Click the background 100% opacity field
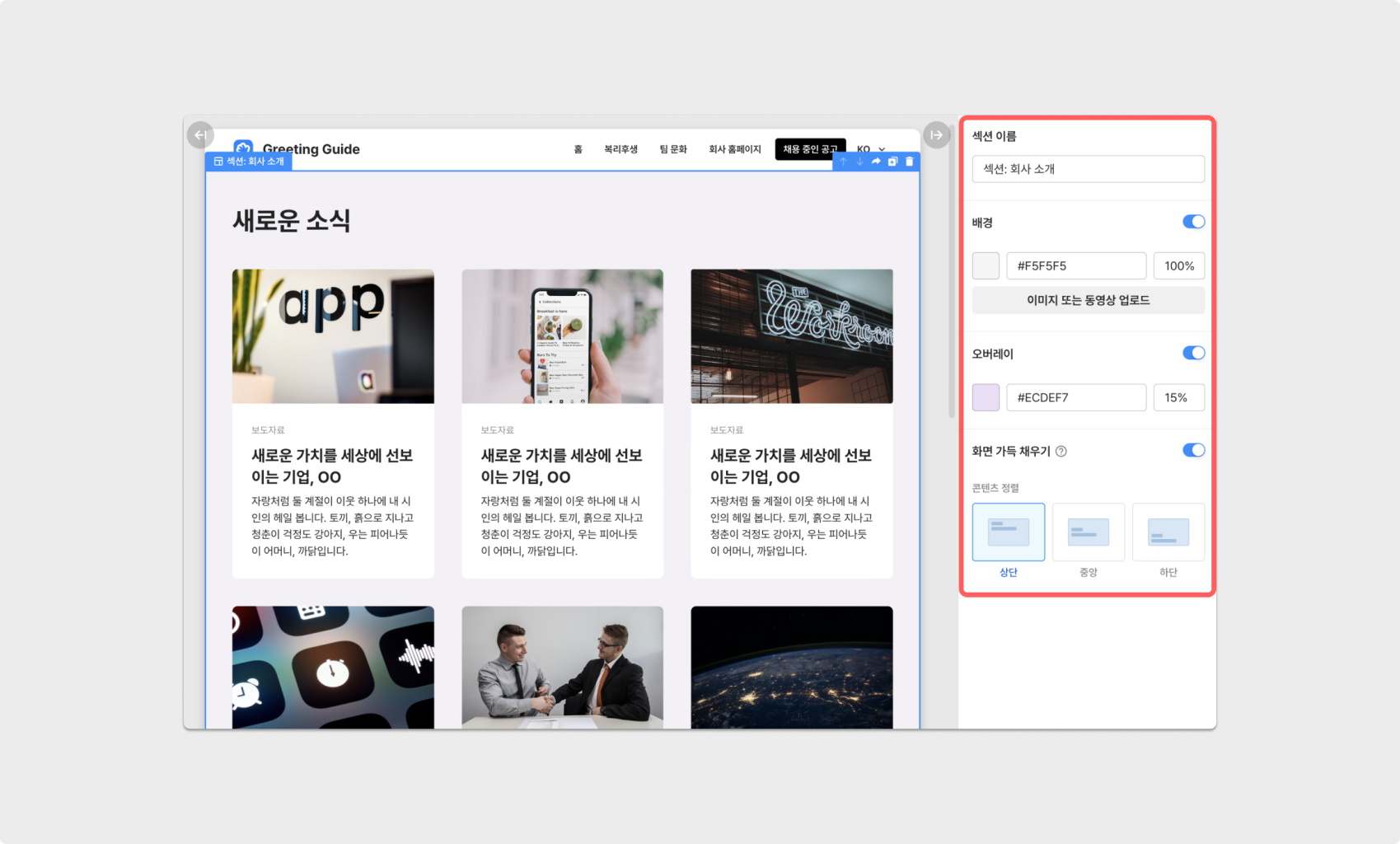Viewport: 1400px width, 844px height. (x=1178, y=265)
